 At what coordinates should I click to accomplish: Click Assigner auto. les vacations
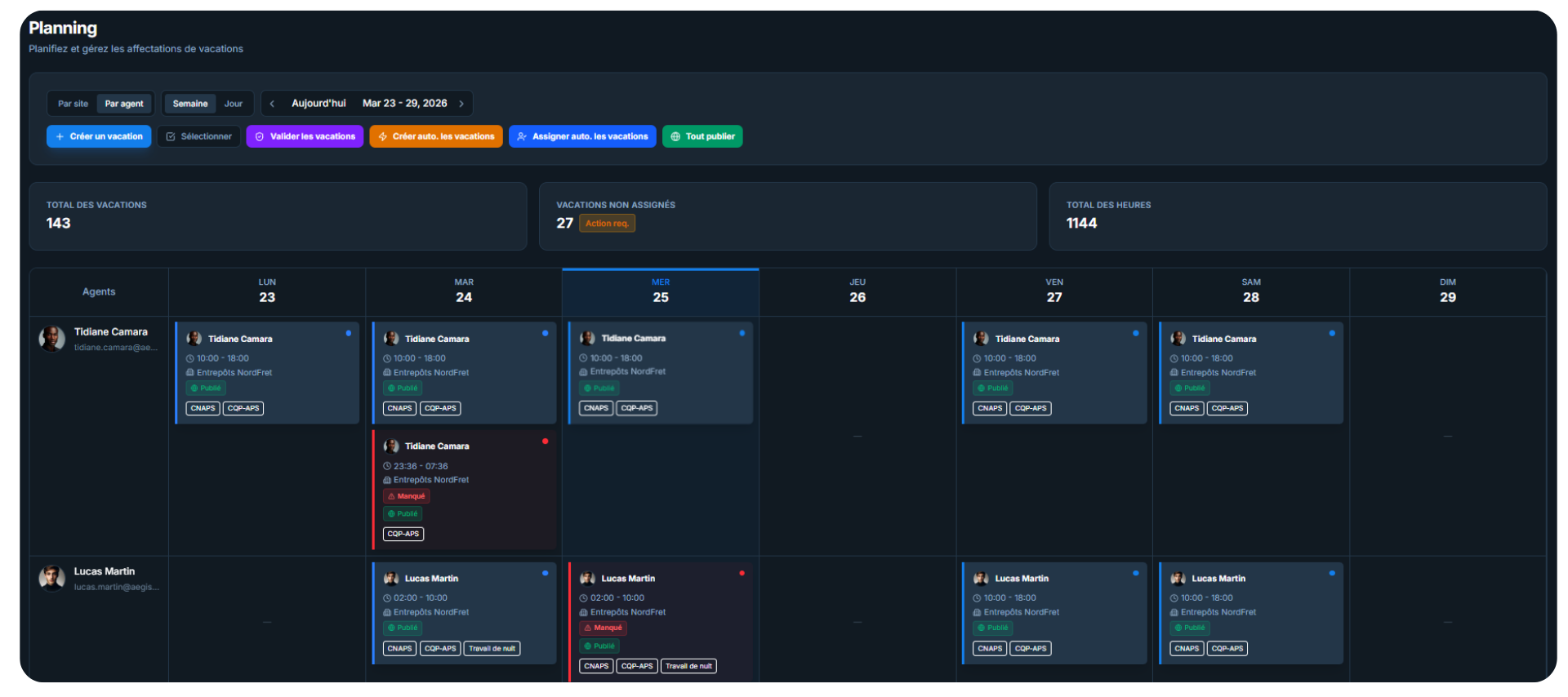coord(582,136)
